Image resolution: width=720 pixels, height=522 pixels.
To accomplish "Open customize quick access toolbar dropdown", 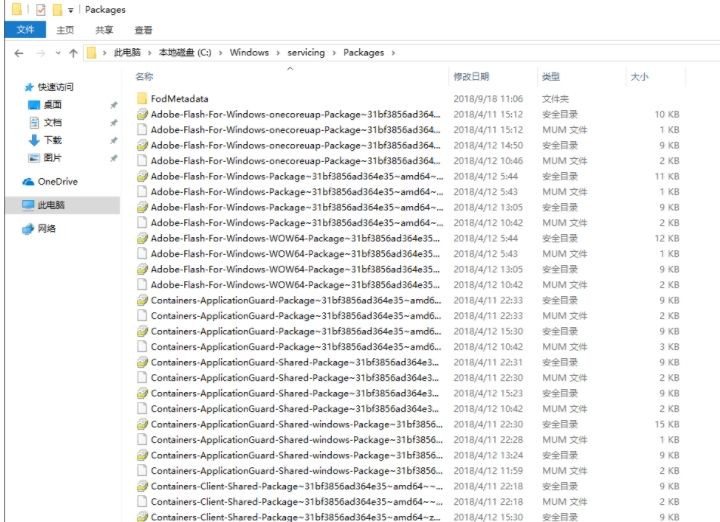I will [70, 10].
